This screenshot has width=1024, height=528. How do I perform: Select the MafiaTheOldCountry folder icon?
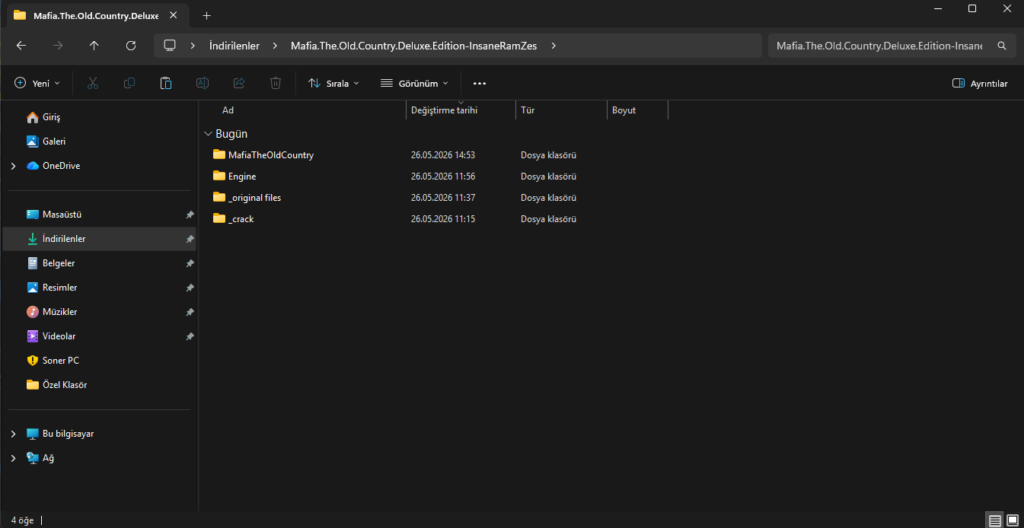(x=219, y=155)
